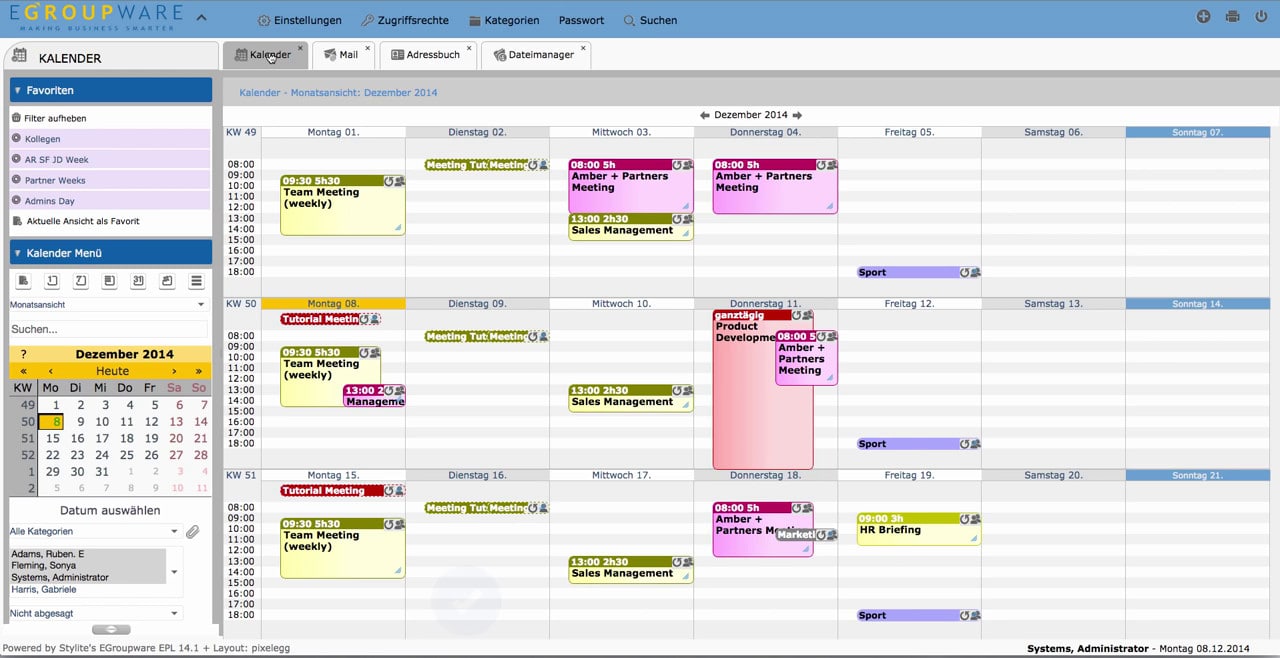Open month view icon showing 31

pos(139,281)
